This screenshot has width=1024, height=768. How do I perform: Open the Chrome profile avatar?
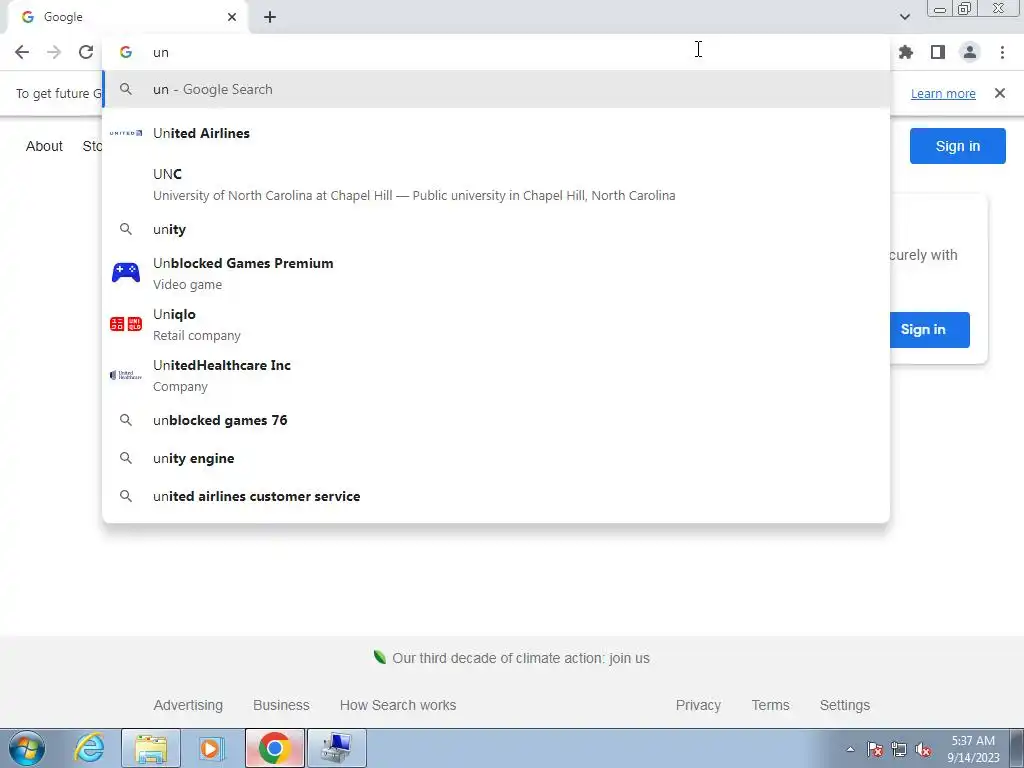coord(970,52)
